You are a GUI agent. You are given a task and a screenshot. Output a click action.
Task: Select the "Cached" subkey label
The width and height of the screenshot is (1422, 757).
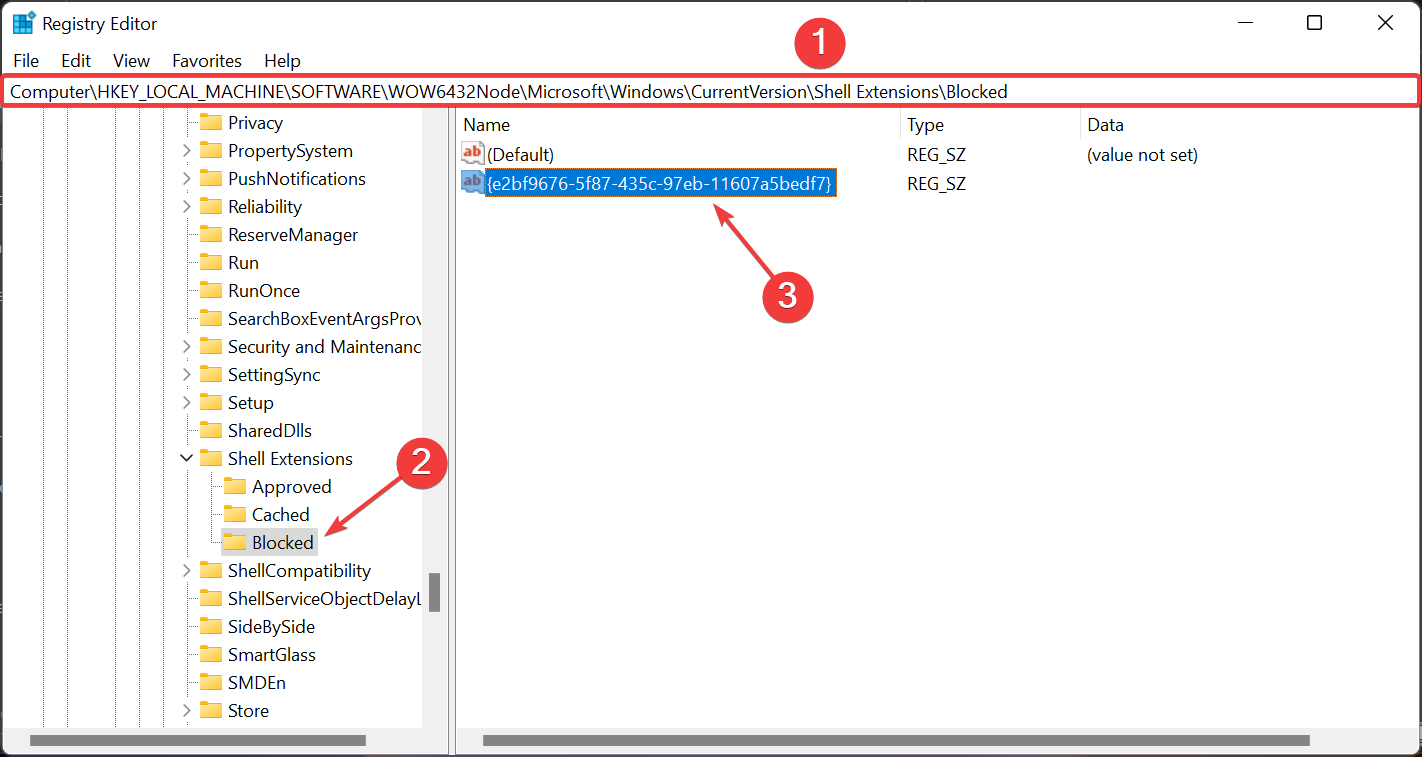pyautogui.click(x=280, y=515)
